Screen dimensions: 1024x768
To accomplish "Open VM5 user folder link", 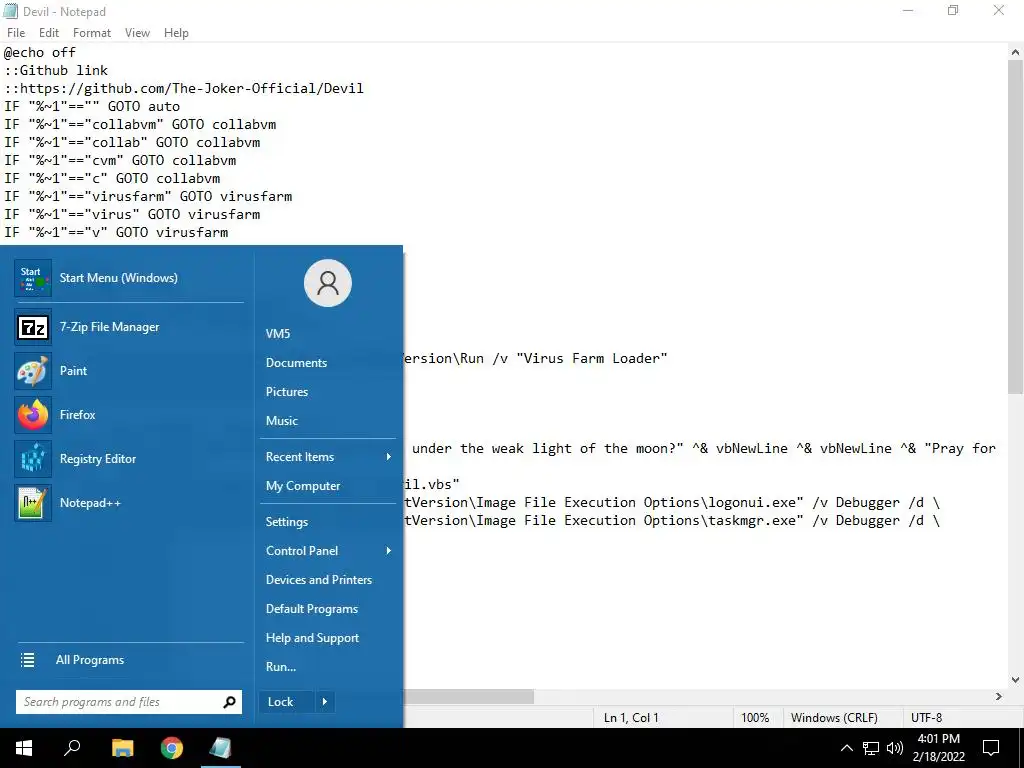I will tap(278, 334).
